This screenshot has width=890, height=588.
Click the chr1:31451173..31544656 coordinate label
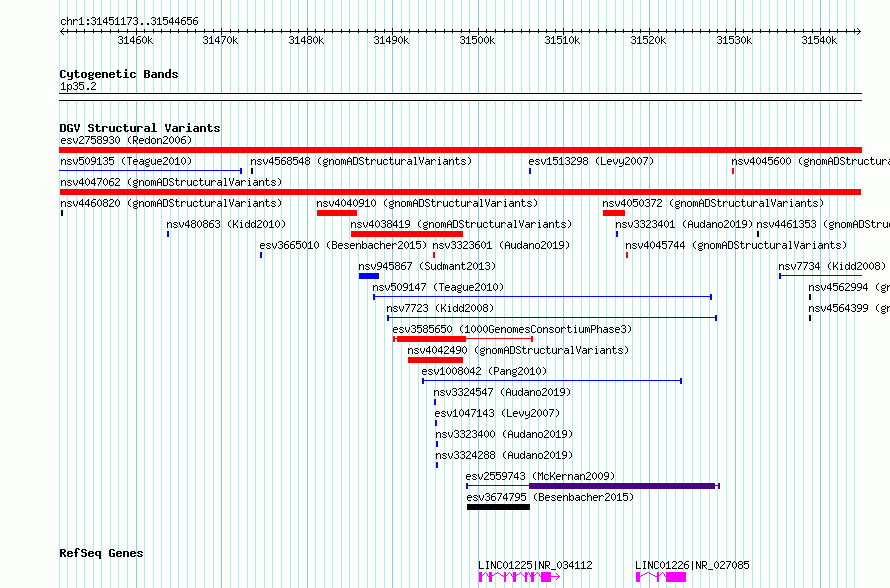click(x=129, y=21)
